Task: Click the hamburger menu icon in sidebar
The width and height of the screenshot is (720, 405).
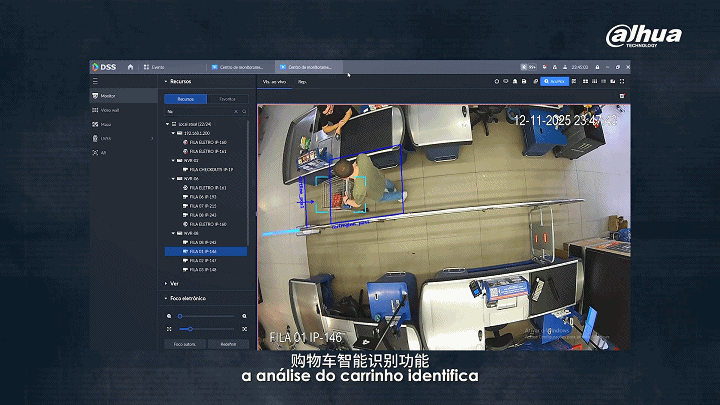Action: pos(95,81)
